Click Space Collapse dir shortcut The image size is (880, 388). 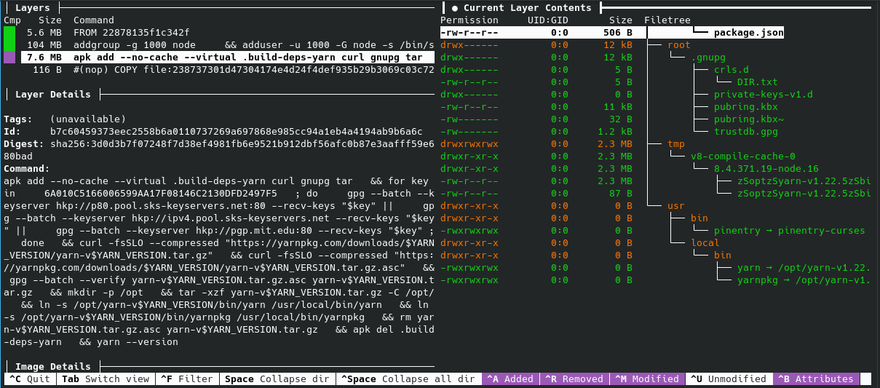[x=278, y=379]
